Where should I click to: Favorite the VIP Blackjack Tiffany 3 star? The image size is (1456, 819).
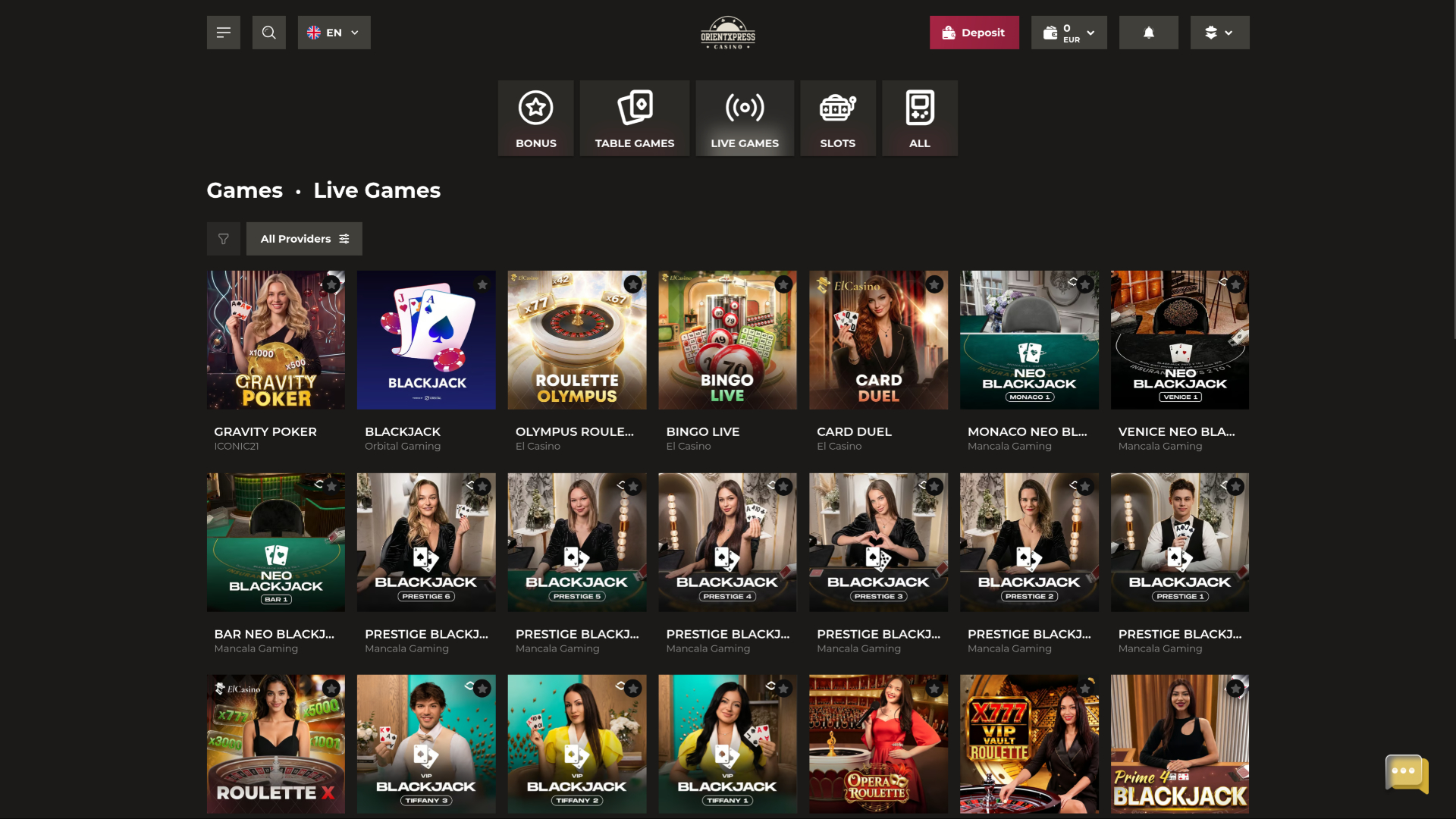[482, 689]
